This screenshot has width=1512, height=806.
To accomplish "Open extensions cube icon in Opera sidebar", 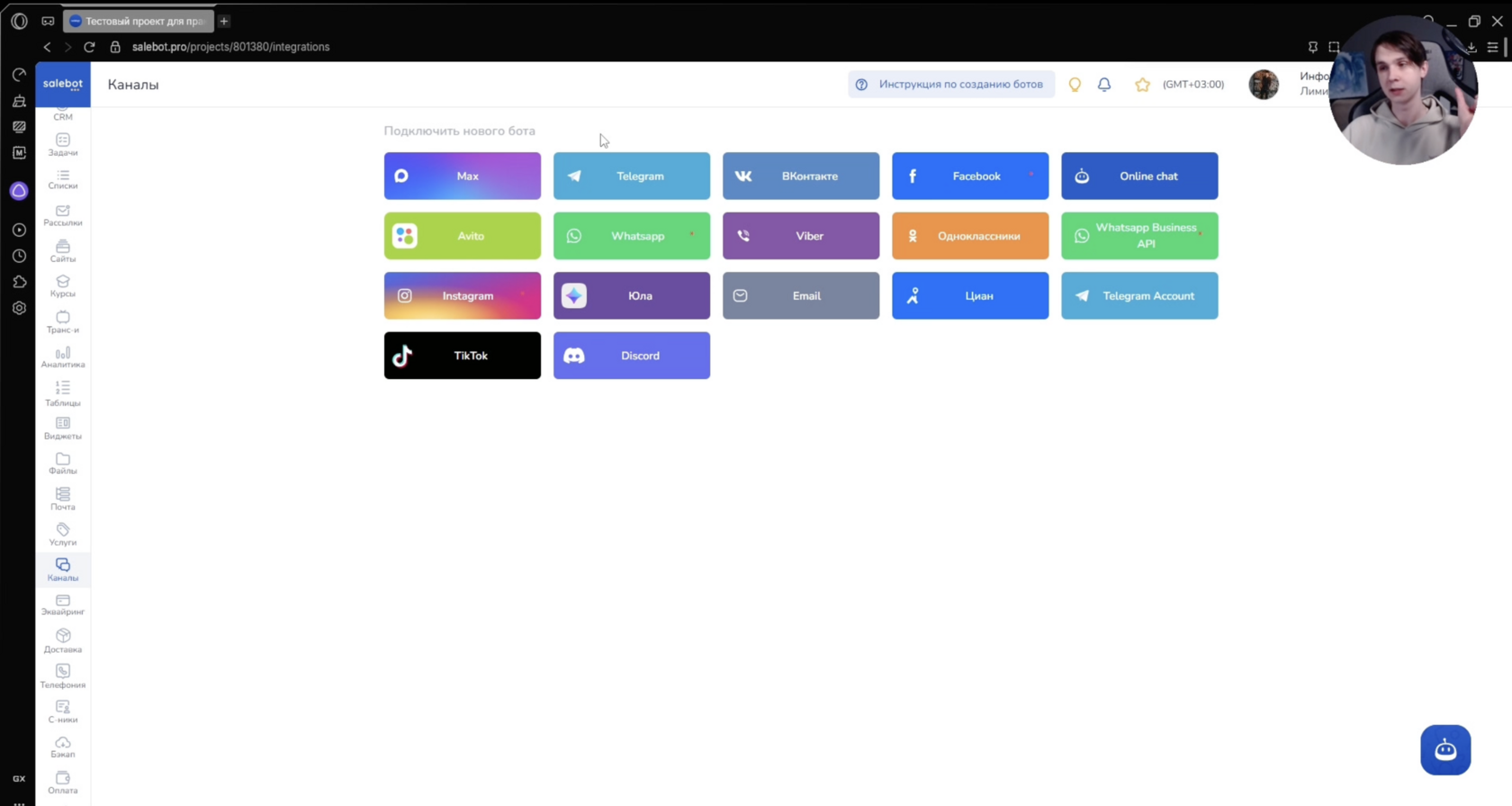I will tap(19, 282).
